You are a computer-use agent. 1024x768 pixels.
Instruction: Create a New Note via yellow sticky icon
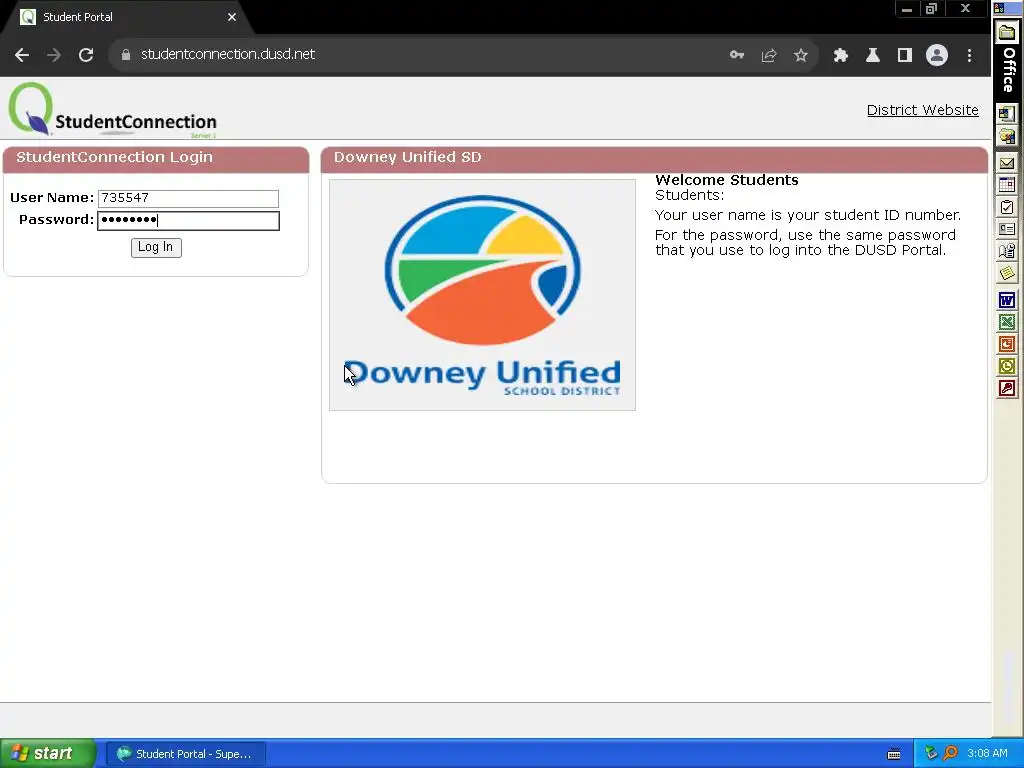point(1006,273)
